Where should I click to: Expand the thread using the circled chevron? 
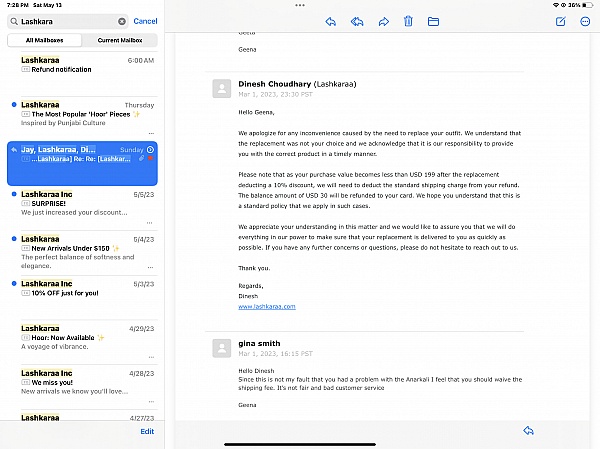click(150, 149)
